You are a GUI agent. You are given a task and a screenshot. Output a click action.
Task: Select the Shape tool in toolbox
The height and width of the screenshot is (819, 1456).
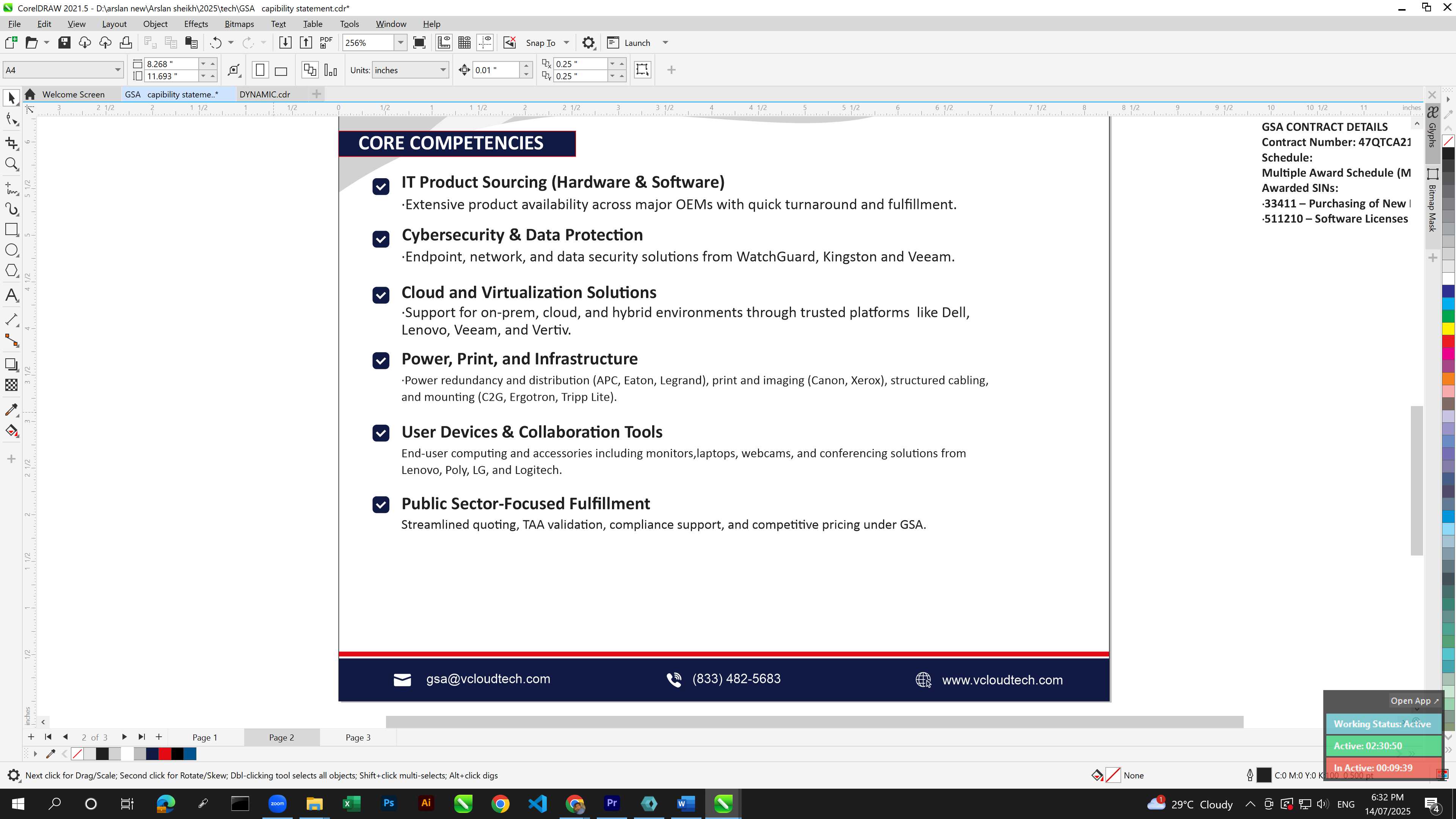[x=11, y=119]
